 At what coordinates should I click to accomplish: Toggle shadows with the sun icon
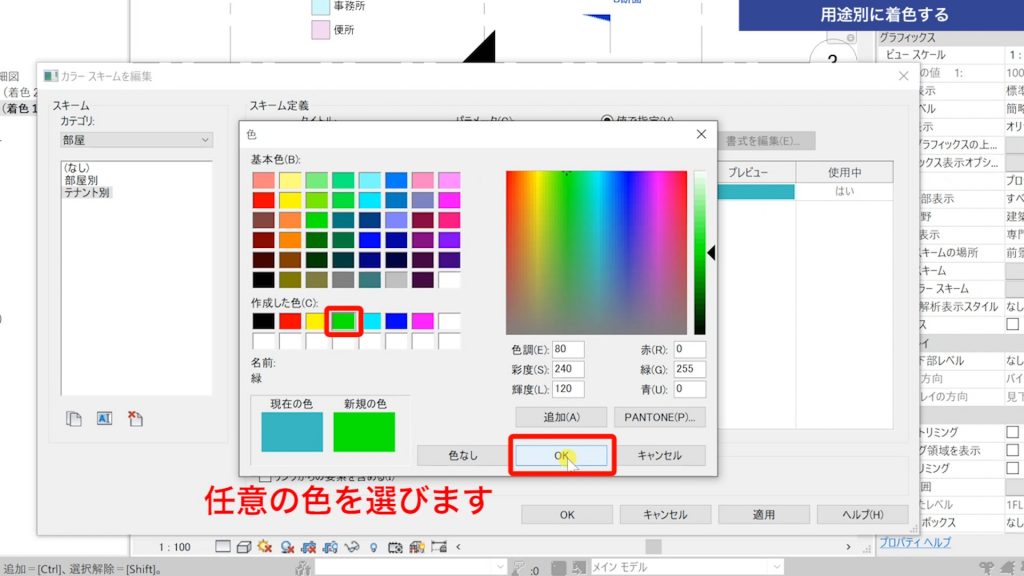(x=263, y=547)
